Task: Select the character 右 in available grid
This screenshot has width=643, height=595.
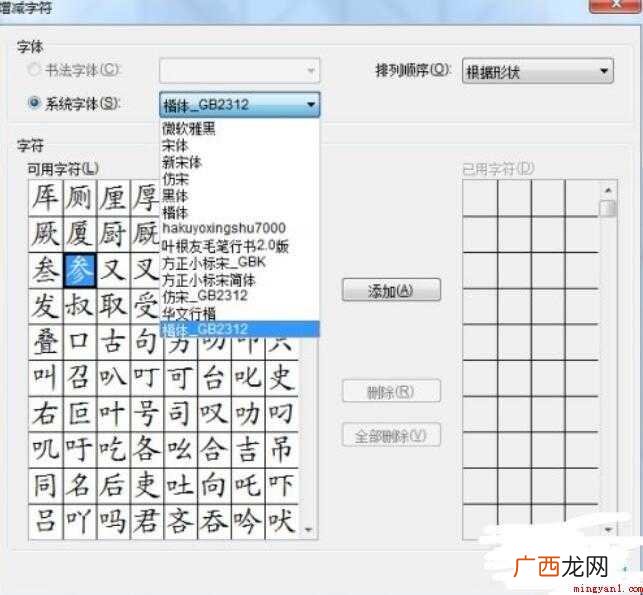Action: coord(46,414)
